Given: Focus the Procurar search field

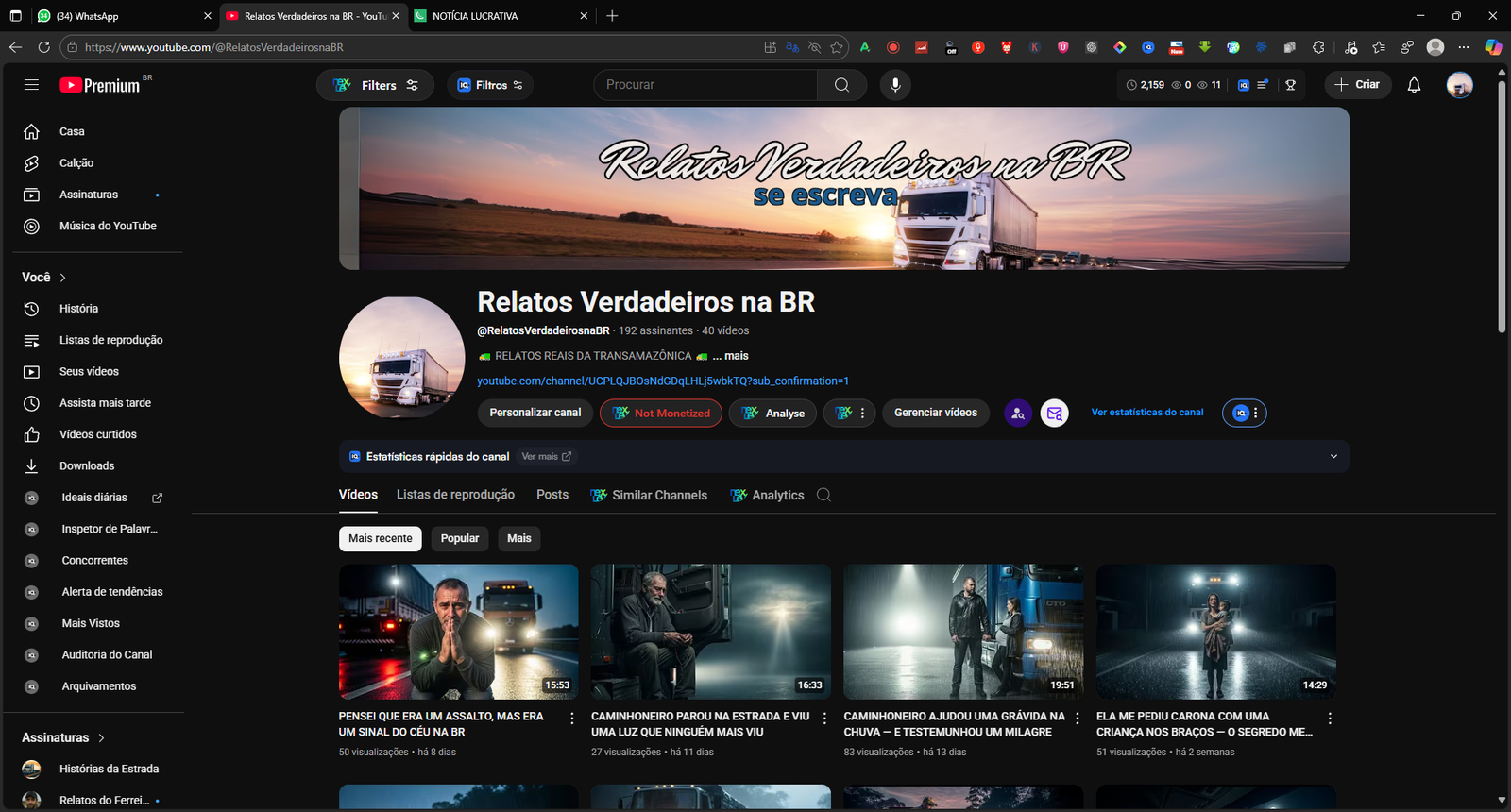Looking at the screenshot, I should click(705, 85).
